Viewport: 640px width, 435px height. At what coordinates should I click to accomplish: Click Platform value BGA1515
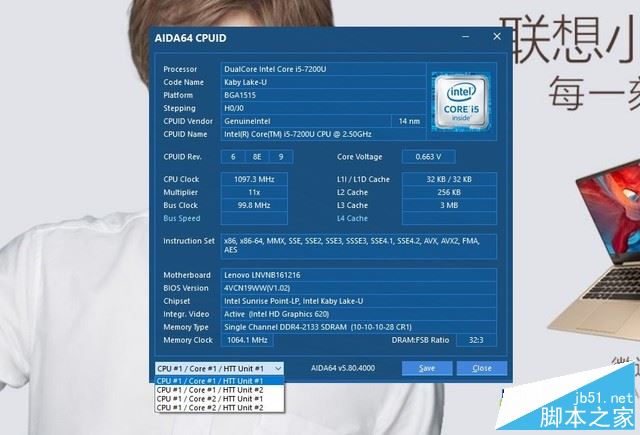pos(323,95)
